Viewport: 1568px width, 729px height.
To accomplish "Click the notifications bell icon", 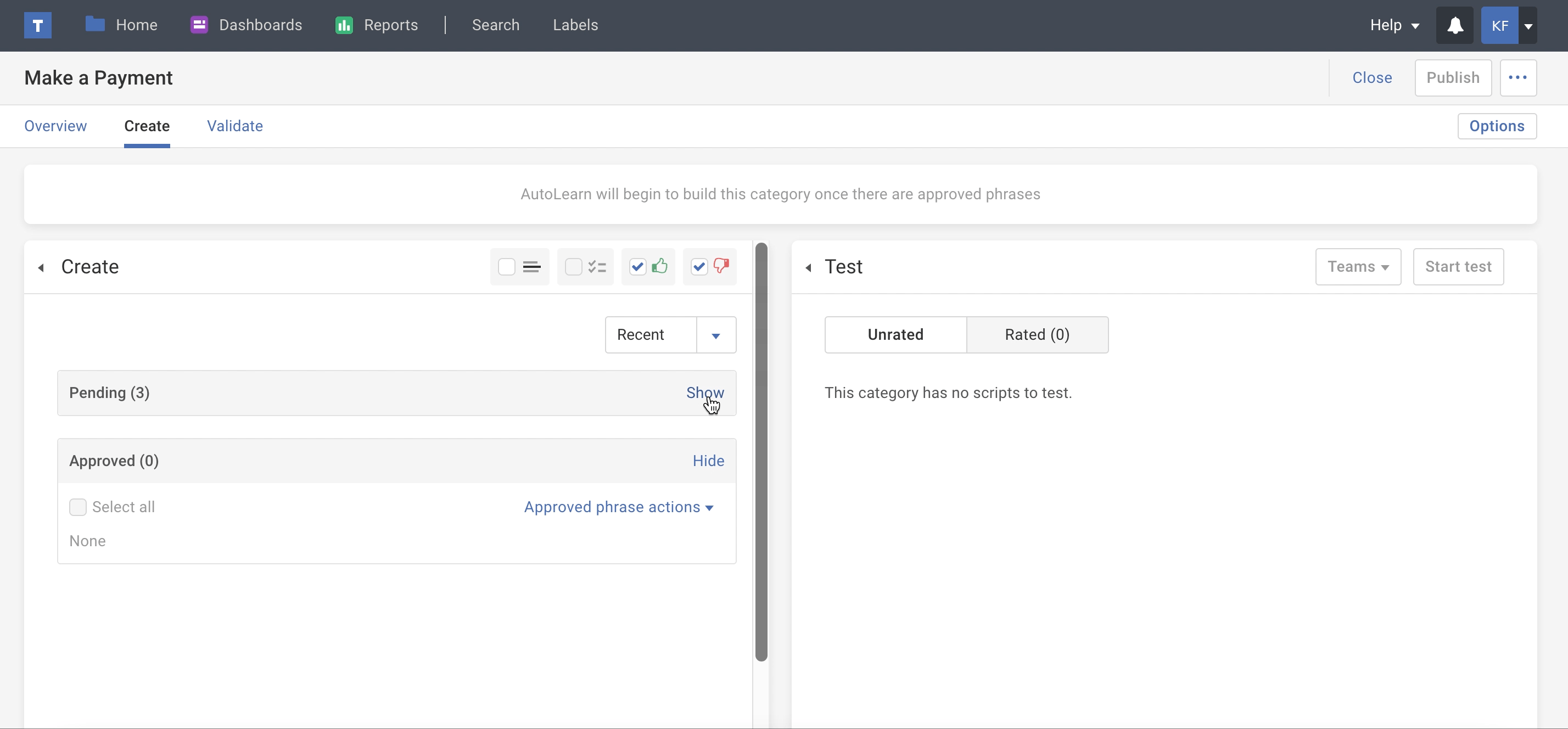I will point(1455,25).
